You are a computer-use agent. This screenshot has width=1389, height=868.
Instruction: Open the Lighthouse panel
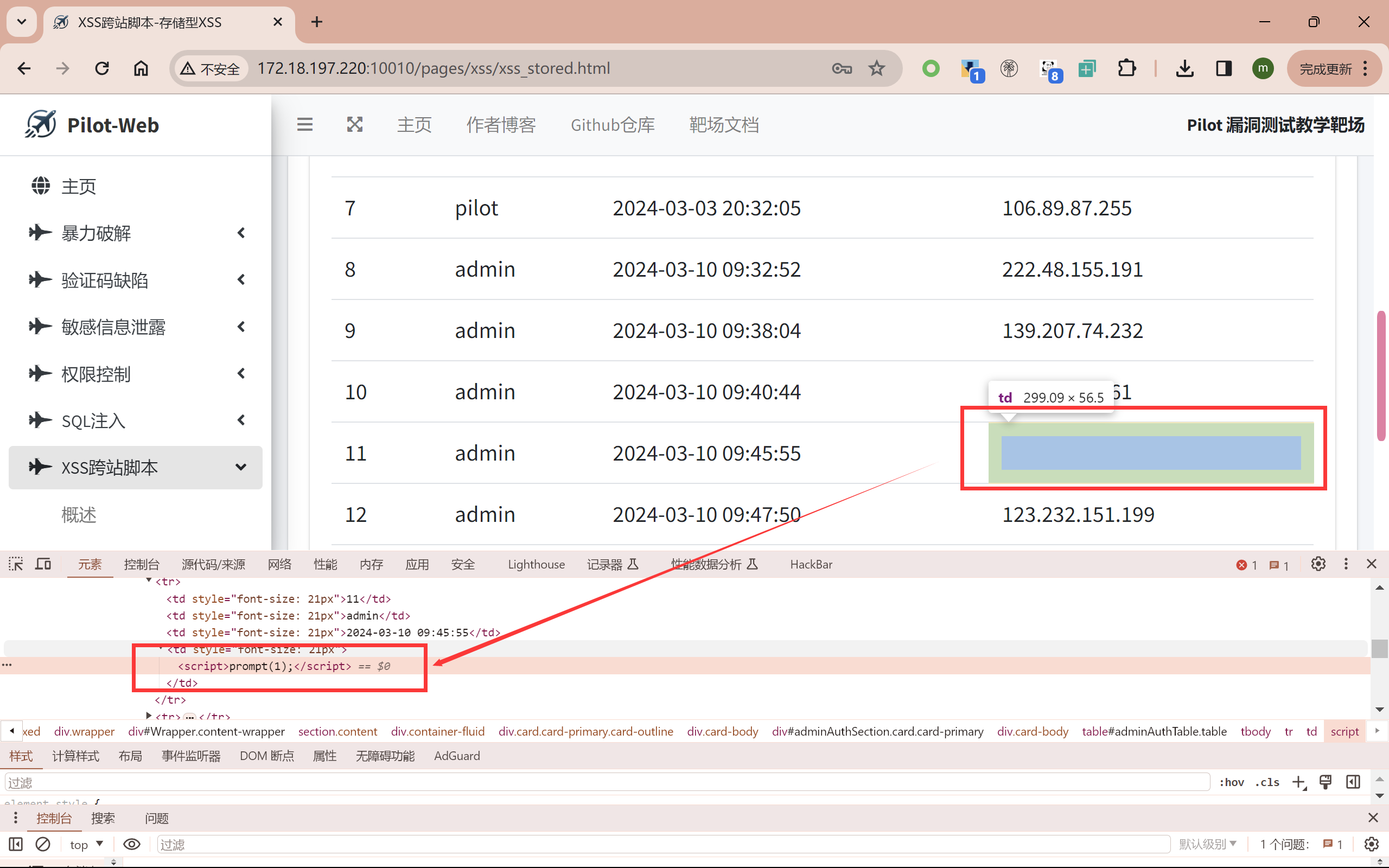point(536,564)
